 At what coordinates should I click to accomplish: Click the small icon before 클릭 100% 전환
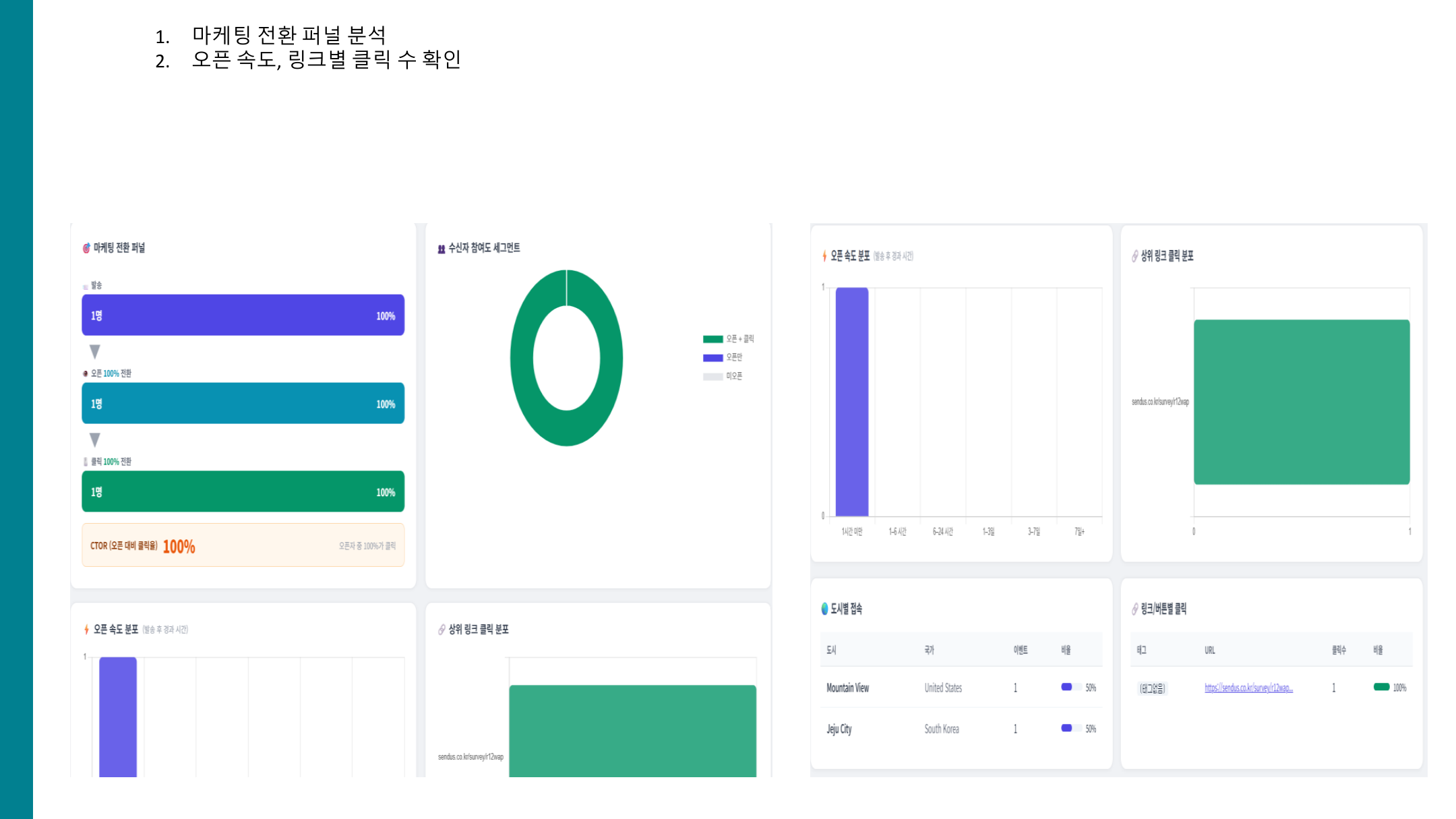click(86, 462)
